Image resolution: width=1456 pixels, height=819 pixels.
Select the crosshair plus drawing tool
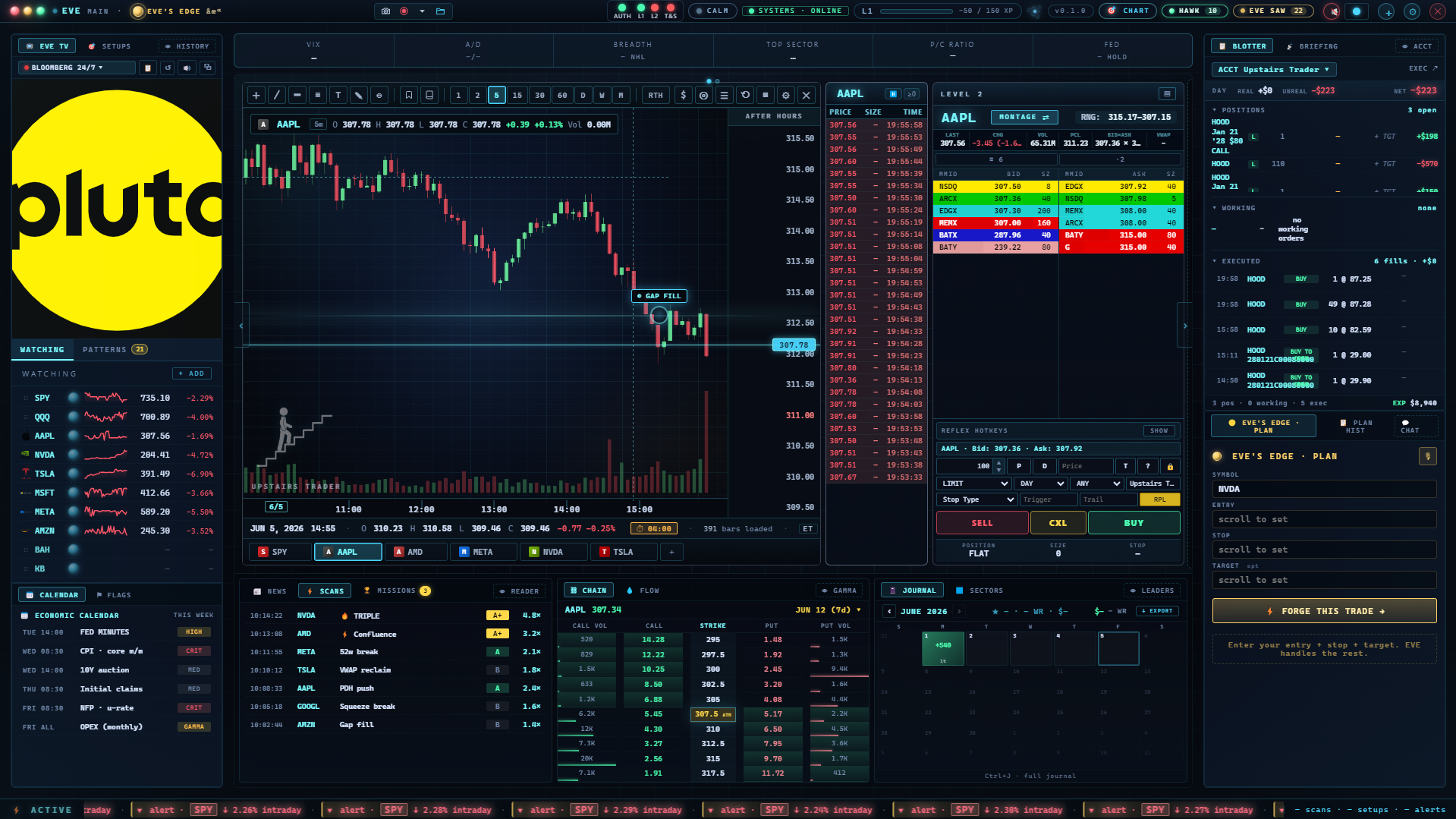point(256,96)
